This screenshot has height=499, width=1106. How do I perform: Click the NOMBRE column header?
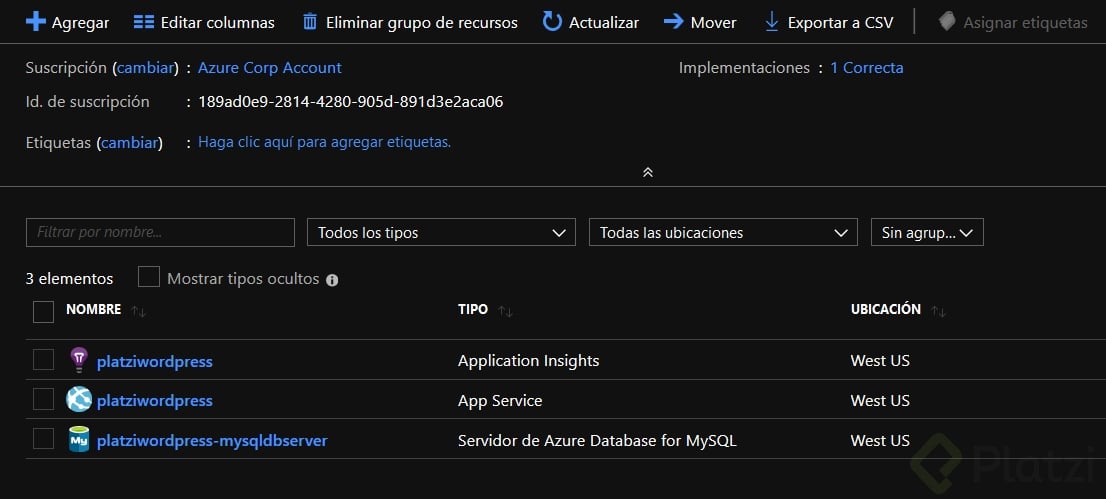[x=94, y=309]
